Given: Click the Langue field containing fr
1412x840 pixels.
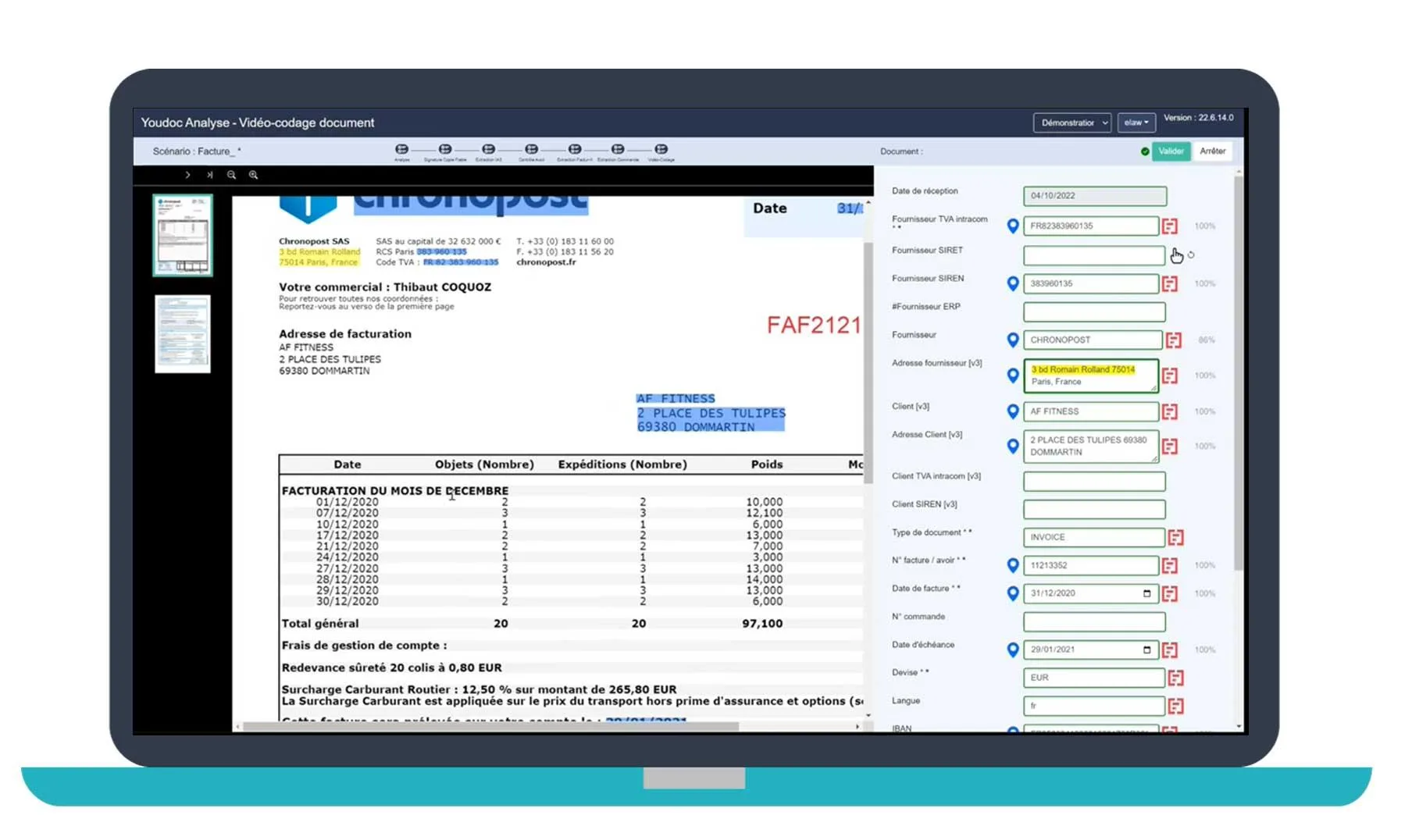Looking at the screenshot, I should click(1094, 706).
